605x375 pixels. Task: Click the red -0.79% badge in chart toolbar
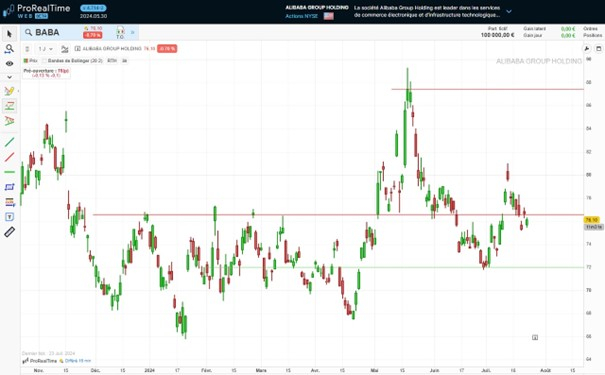coord(167,49)
